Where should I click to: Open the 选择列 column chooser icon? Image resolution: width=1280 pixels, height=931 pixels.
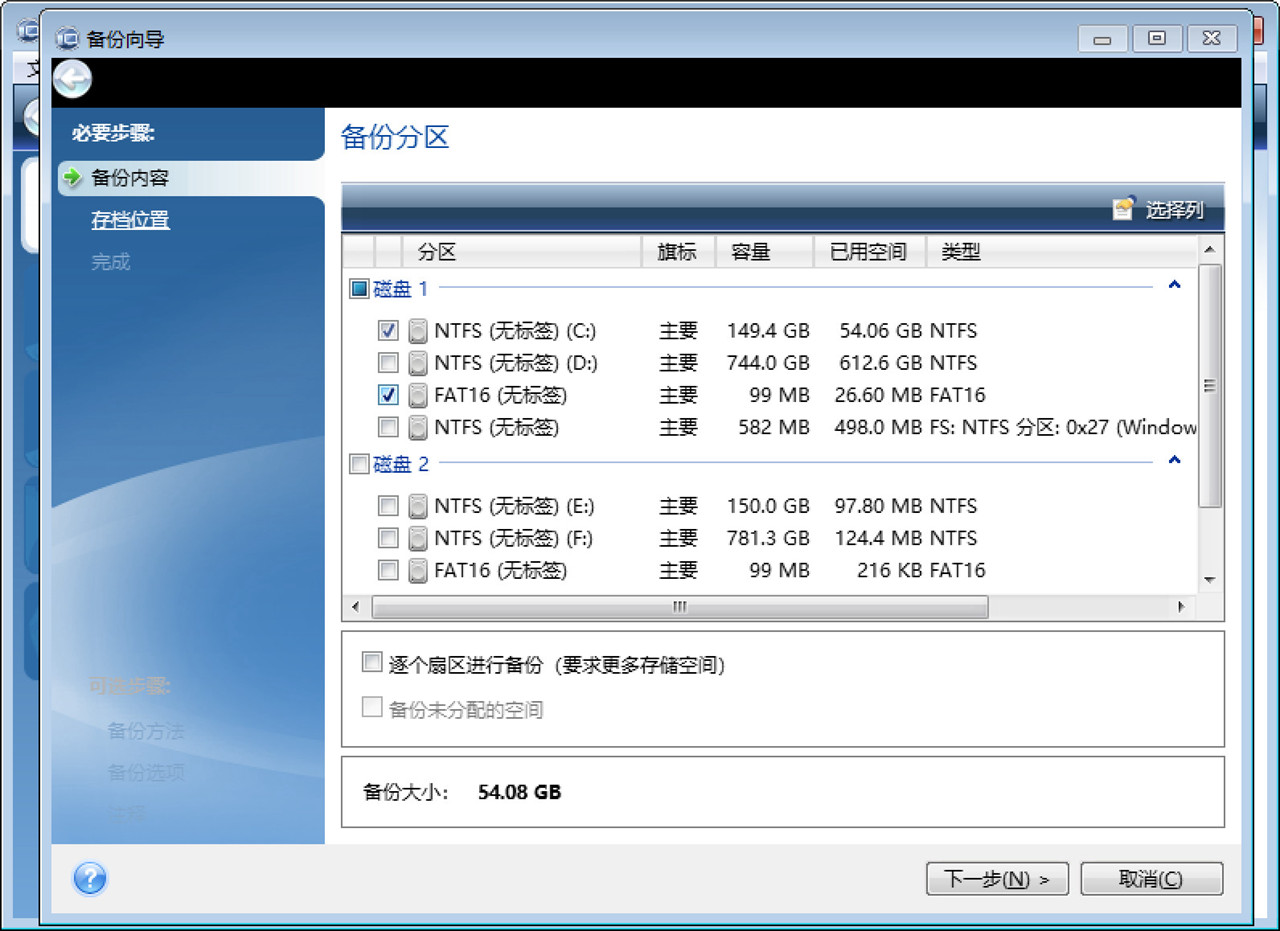pos(1122,210)
